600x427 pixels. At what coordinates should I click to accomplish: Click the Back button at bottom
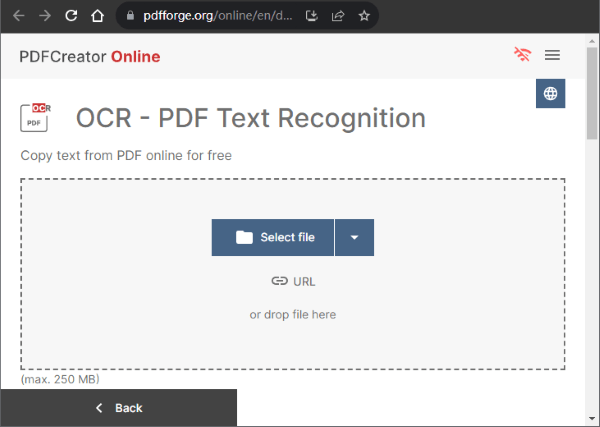(x=119, y=408)
